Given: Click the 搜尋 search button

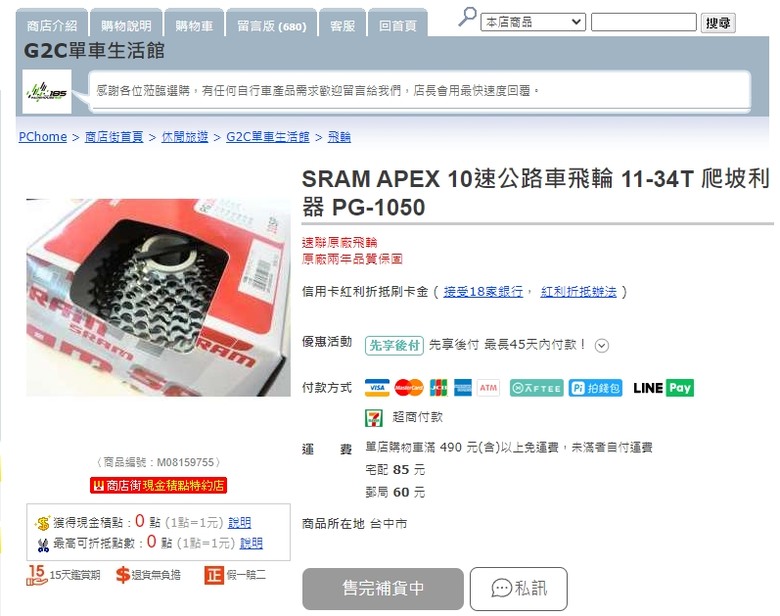Looking at the screenshot, I should coord(718,22).
